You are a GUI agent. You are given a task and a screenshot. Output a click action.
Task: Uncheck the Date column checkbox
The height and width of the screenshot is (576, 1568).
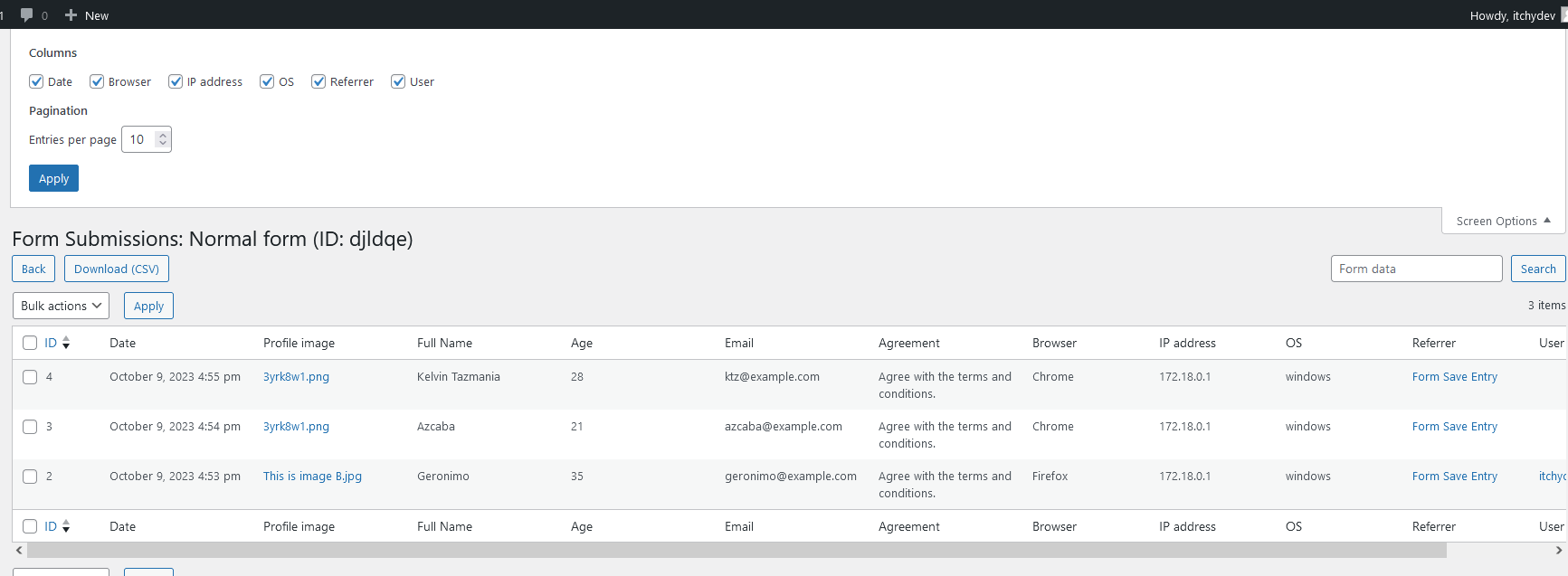click(36, 81)
